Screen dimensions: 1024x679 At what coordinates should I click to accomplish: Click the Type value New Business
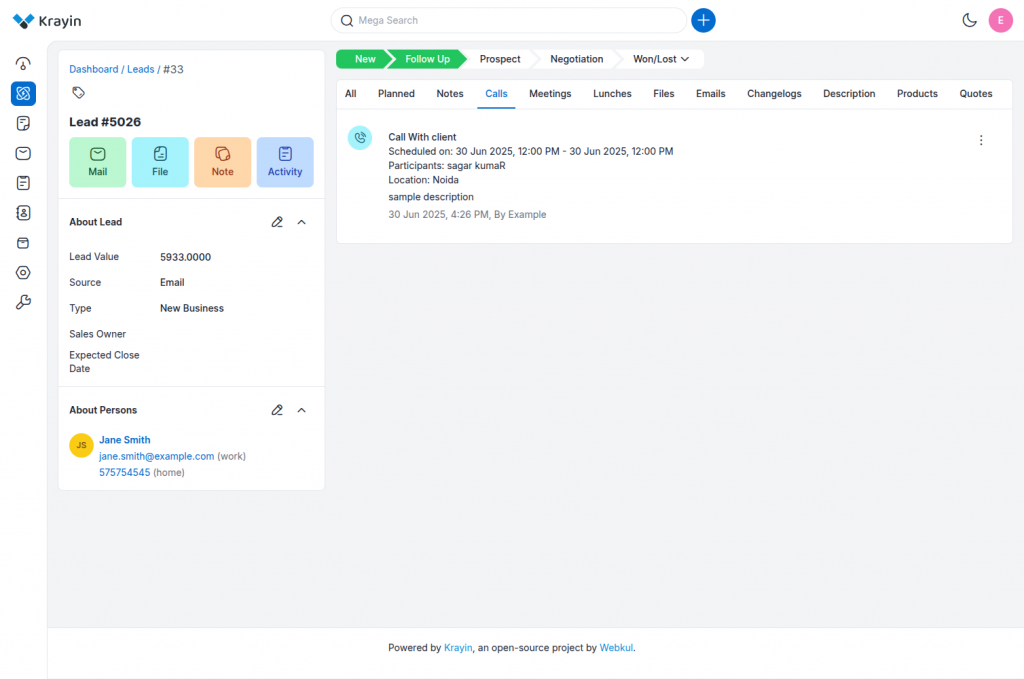pyautogui.click(x=192, y=308)
